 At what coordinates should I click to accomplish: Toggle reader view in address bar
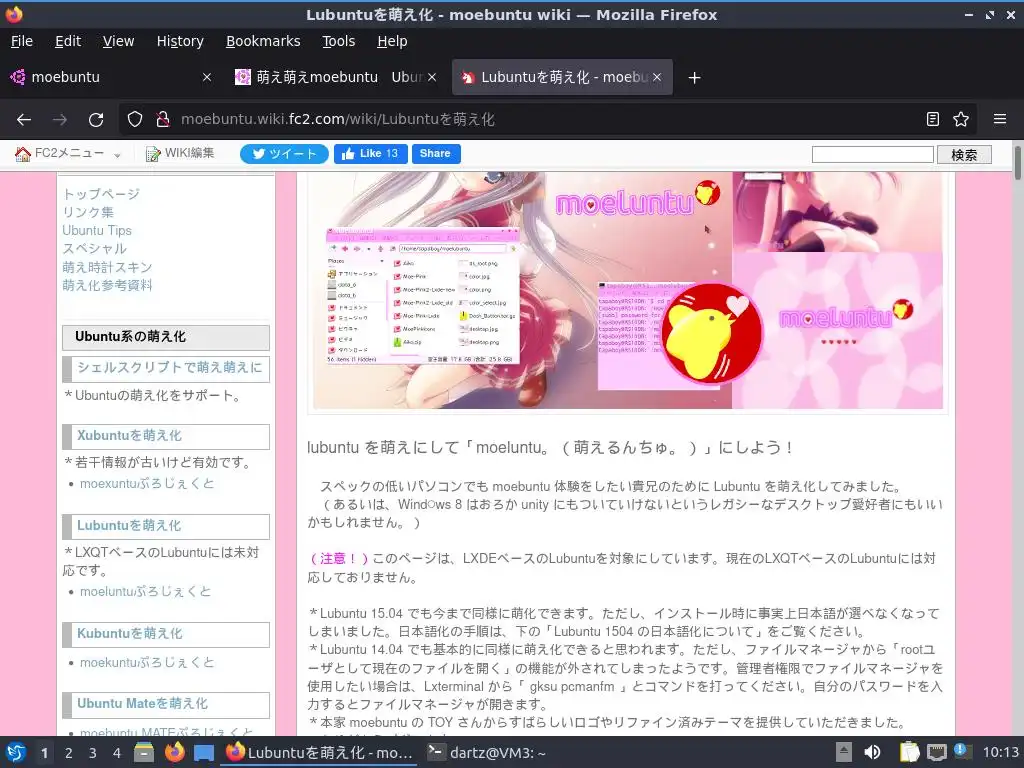(x=933, y=119)
